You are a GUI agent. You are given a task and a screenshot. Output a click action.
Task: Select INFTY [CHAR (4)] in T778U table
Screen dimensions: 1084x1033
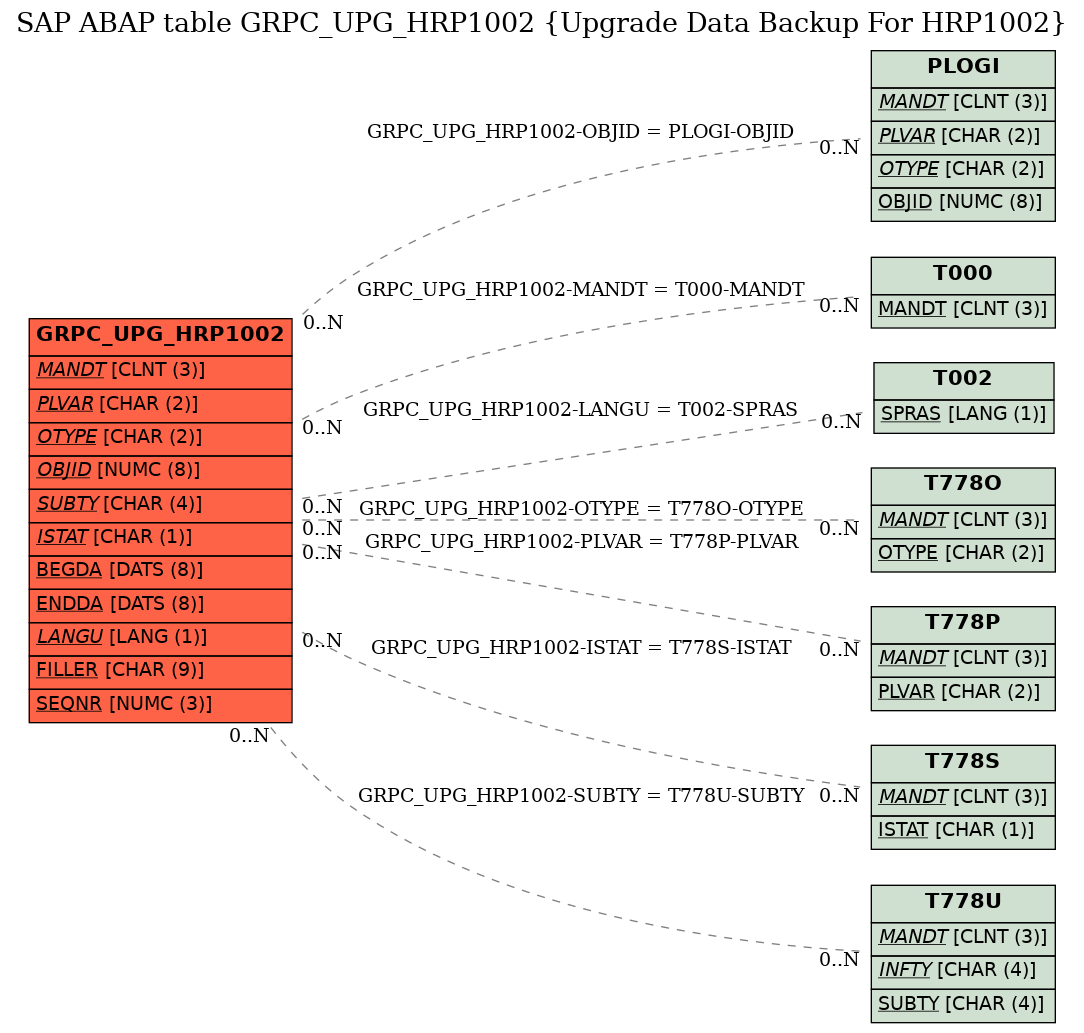click(x=963, y=972)
